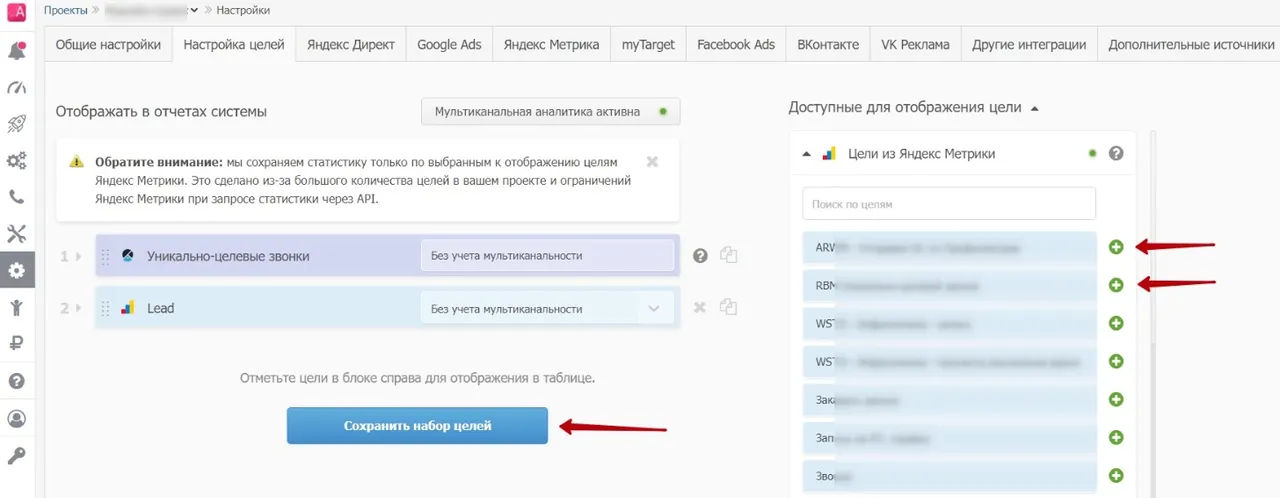Select the ARV goal row in list
Image resolution: width=1280 pixels, height=498 pixels.
click(x=949, y=247)
